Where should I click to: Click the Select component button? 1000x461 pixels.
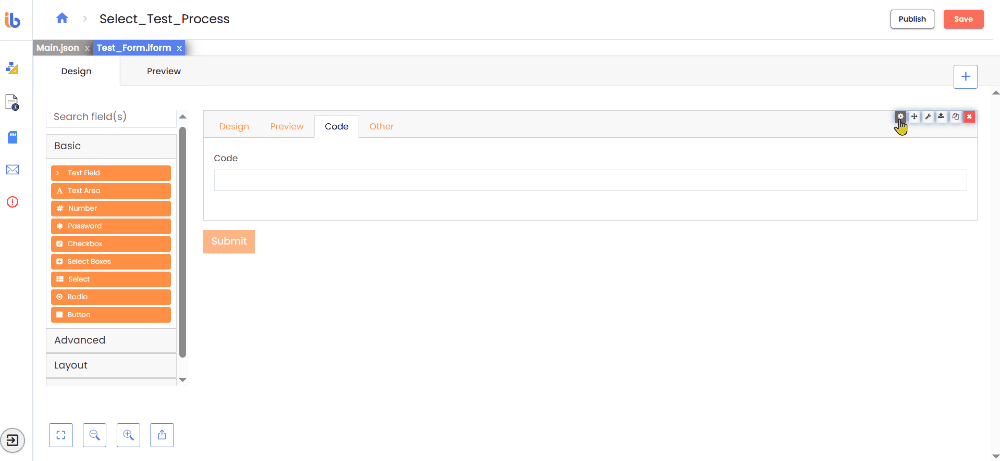click(x=111, y=279)
